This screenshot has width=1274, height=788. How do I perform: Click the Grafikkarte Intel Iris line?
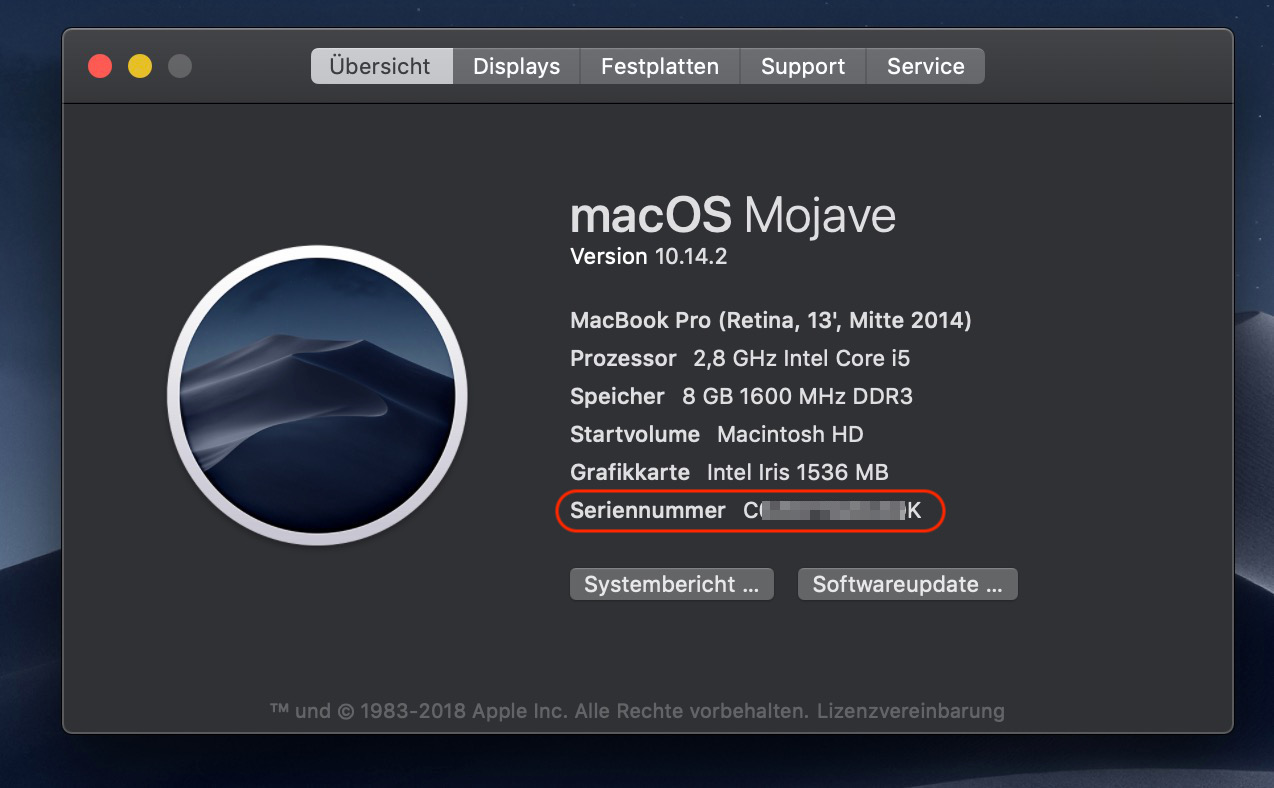click(729, 473)
